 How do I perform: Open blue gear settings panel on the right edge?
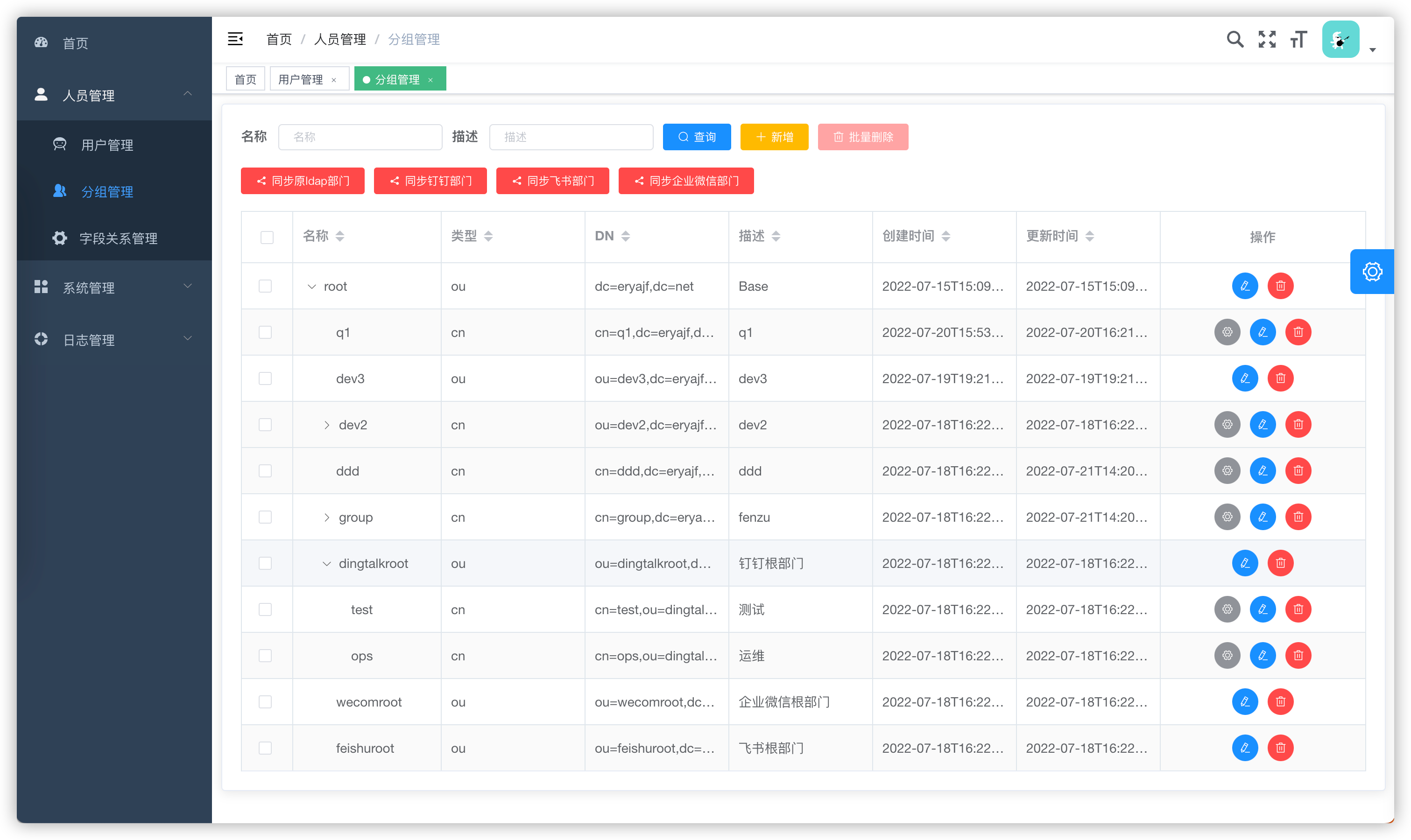[x=1372, y=272]
